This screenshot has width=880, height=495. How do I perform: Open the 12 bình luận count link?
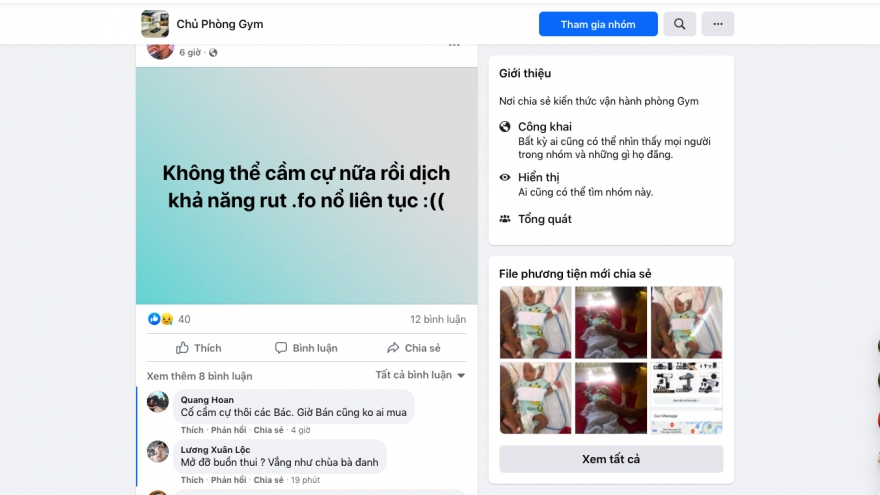pyautogui.click(x=438, y=319)
